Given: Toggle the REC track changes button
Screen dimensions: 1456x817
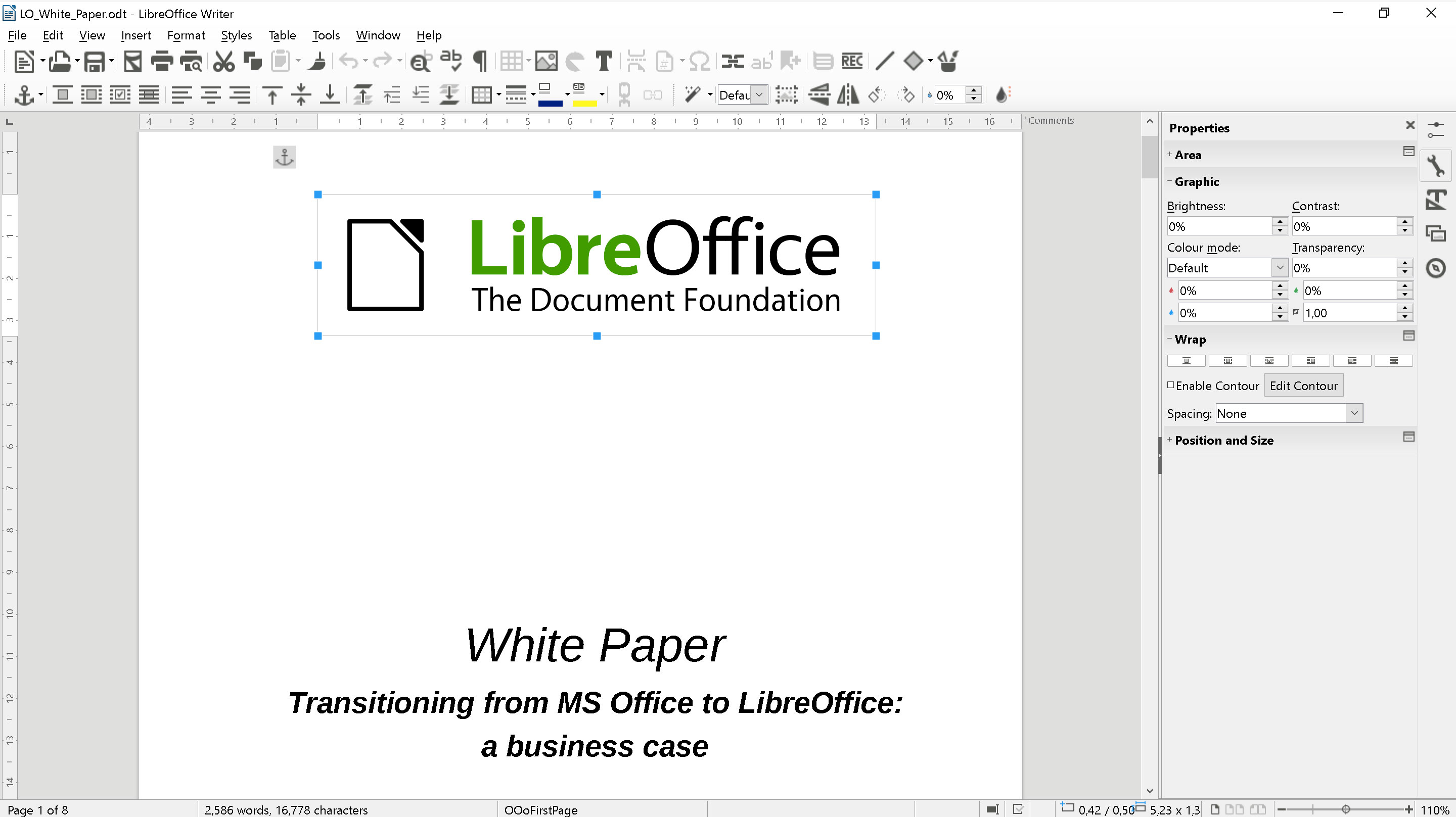Looking at the screenshot, I should click(852, 61).
